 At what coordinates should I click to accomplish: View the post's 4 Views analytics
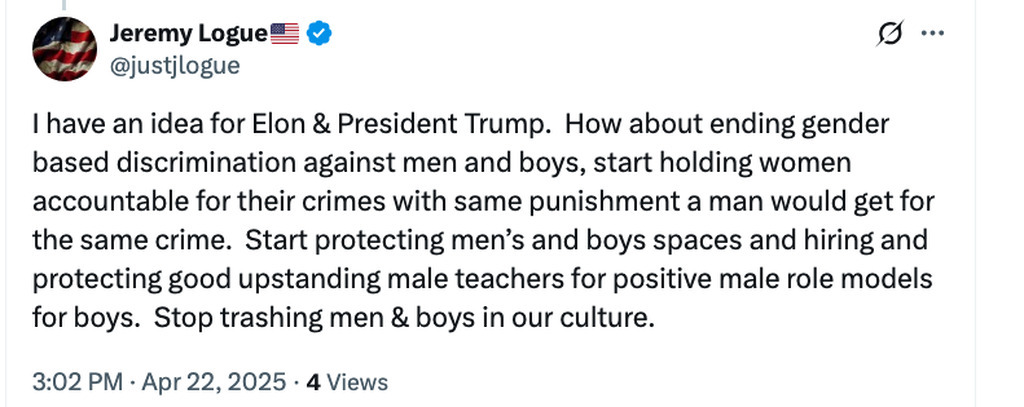tap(346, 381)
